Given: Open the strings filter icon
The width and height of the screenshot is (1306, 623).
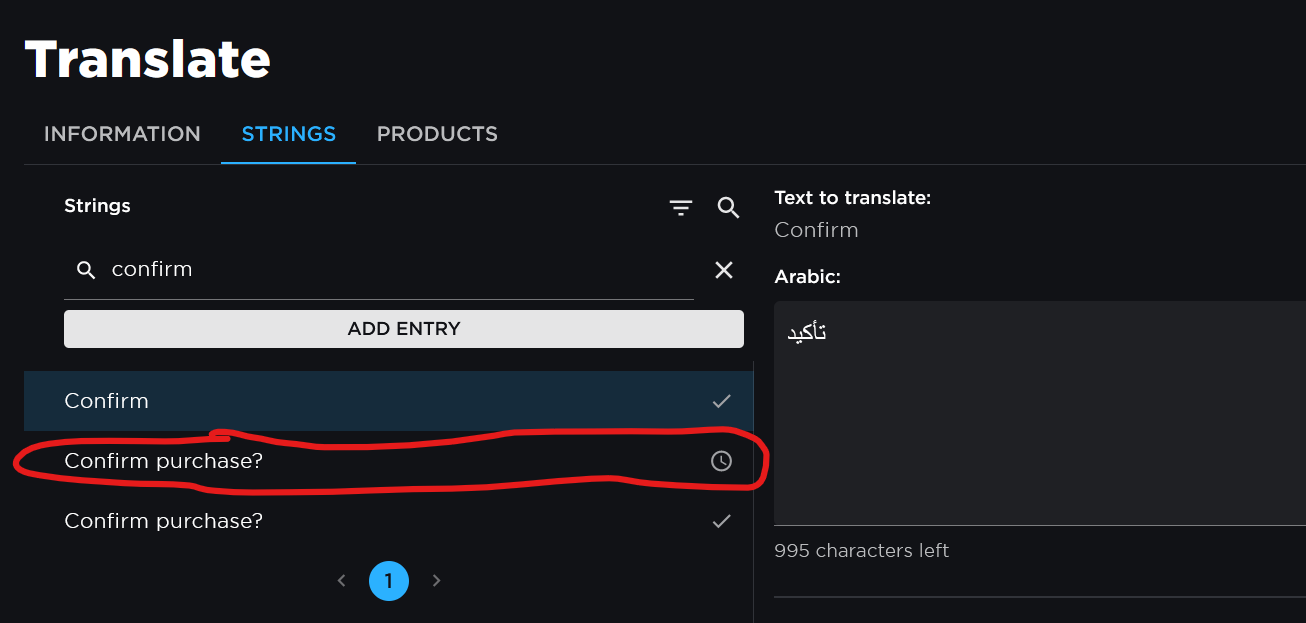Looking at the screenshot, I should (681, 207).
